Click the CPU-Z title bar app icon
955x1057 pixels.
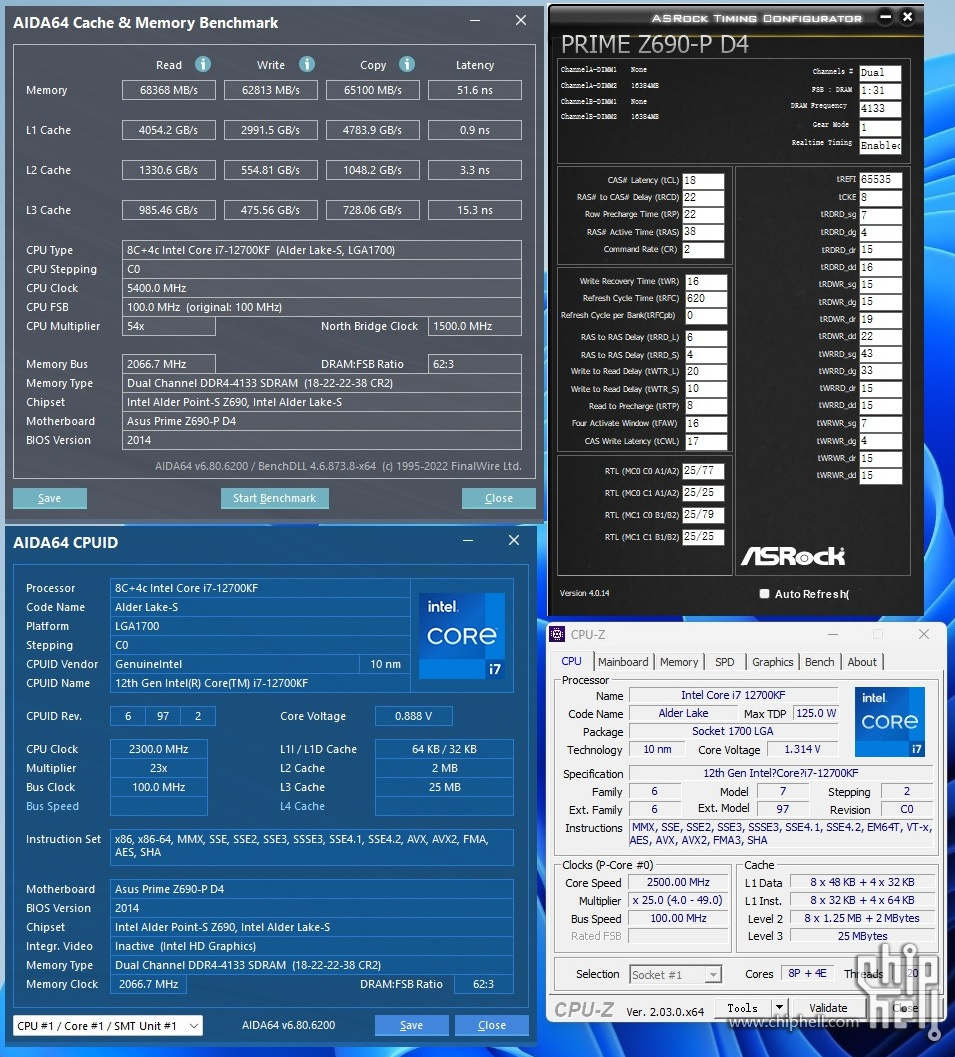point(557,634)
